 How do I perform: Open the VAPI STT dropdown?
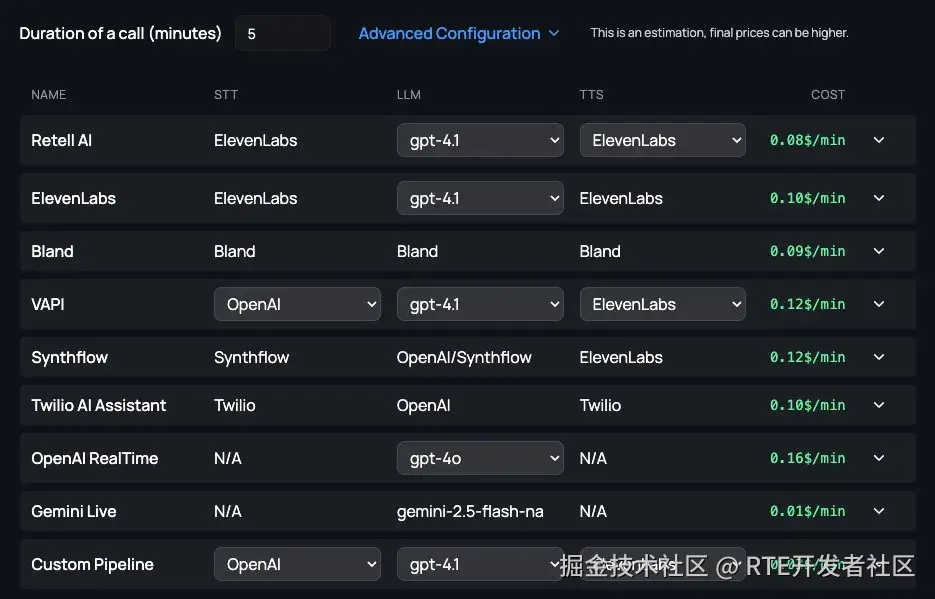tap(297, 304)
